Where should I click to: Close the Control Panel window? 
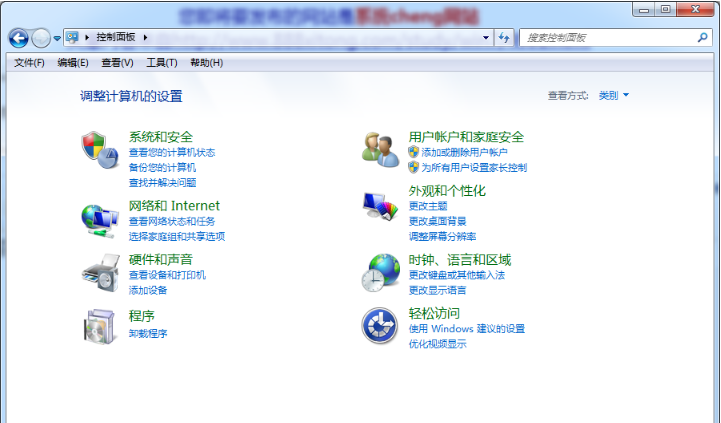coord(695,10)
